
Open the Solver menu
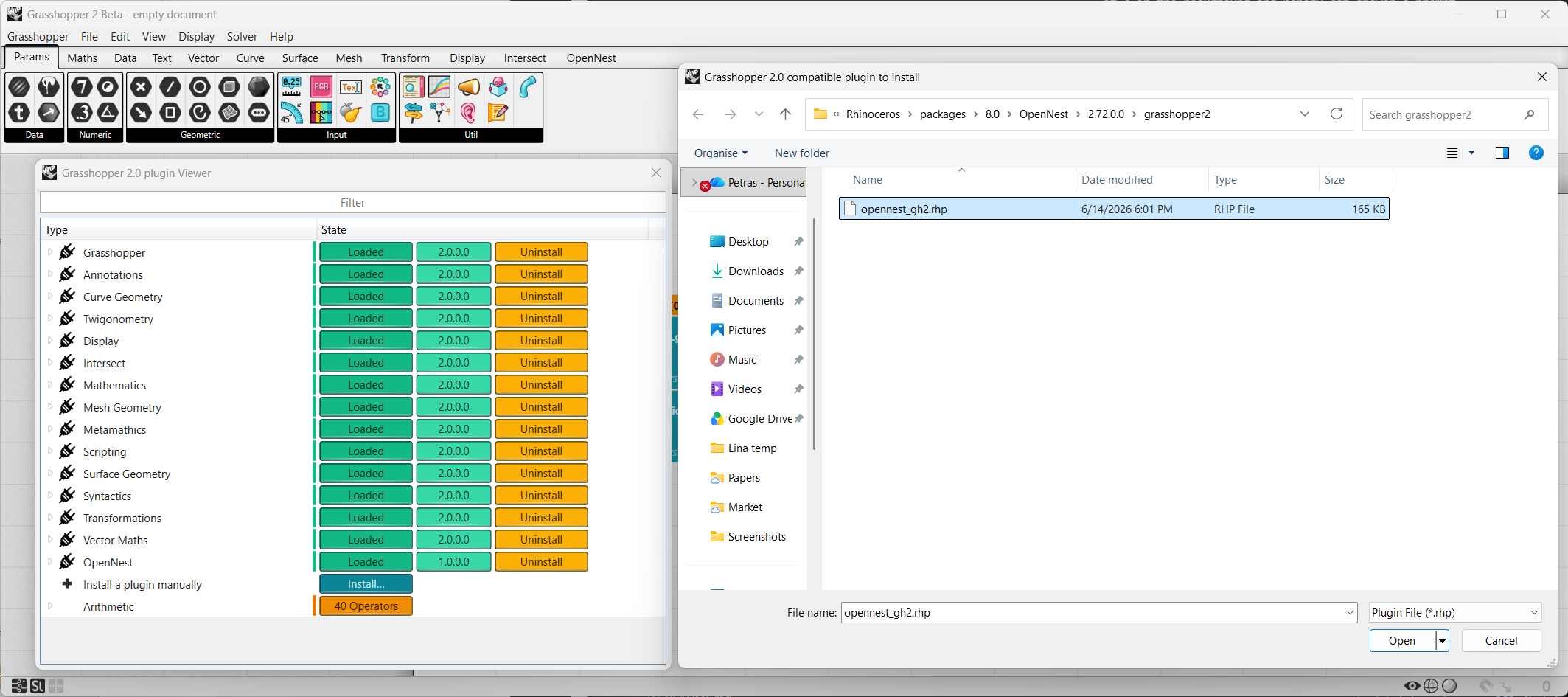click(242, 36)
